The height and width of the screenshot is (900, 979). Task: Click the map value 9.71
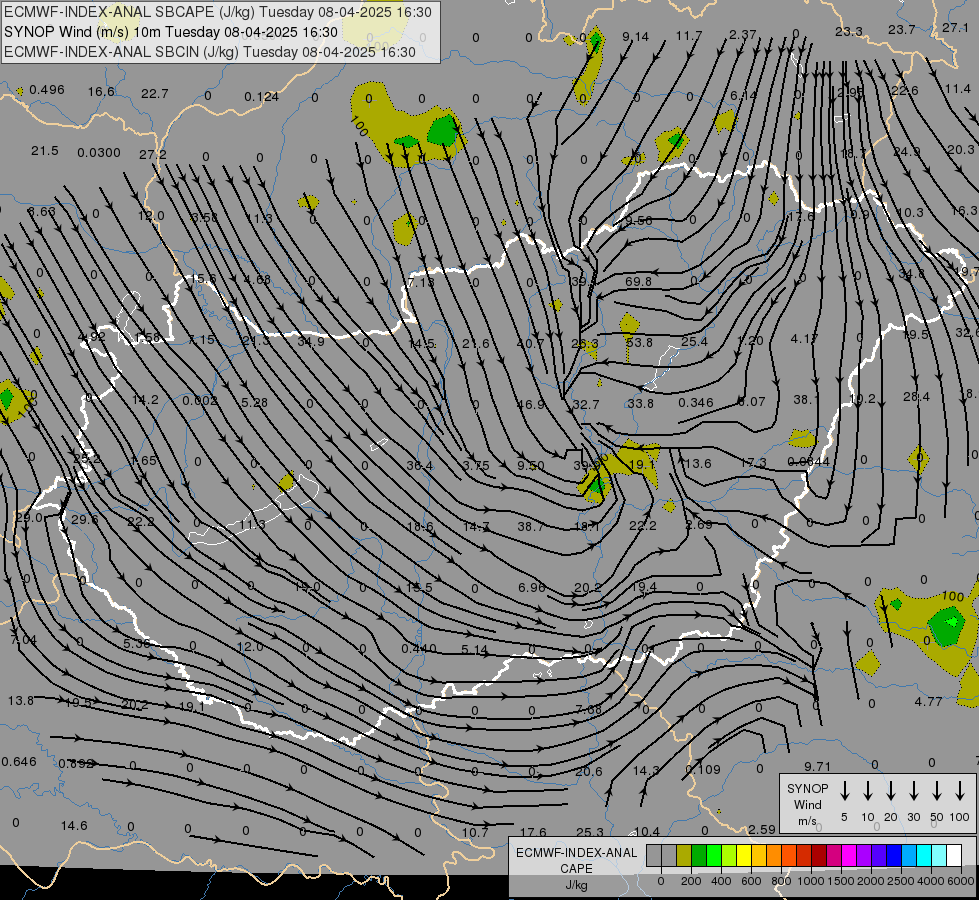click(x=817, y=766)
